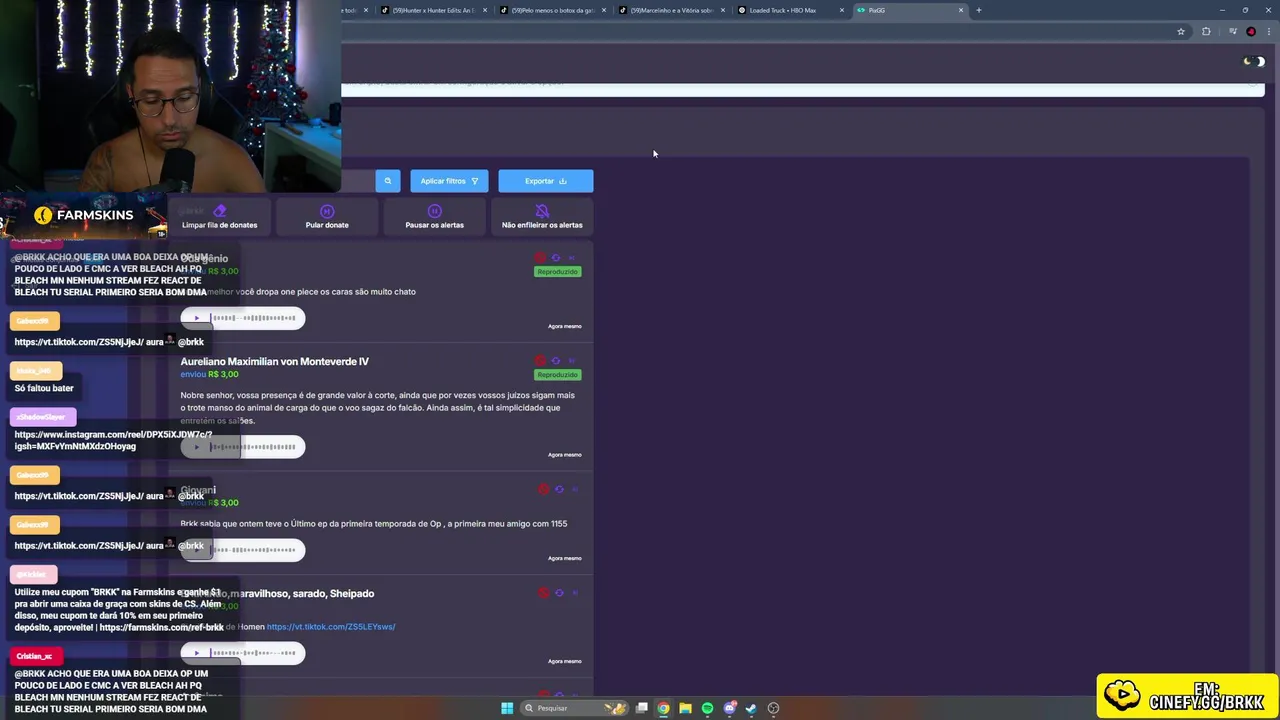Switch to Marcelinho e a Vitória tab
This screenshot has width=1280, height=720.
click(x=671, y=10)
